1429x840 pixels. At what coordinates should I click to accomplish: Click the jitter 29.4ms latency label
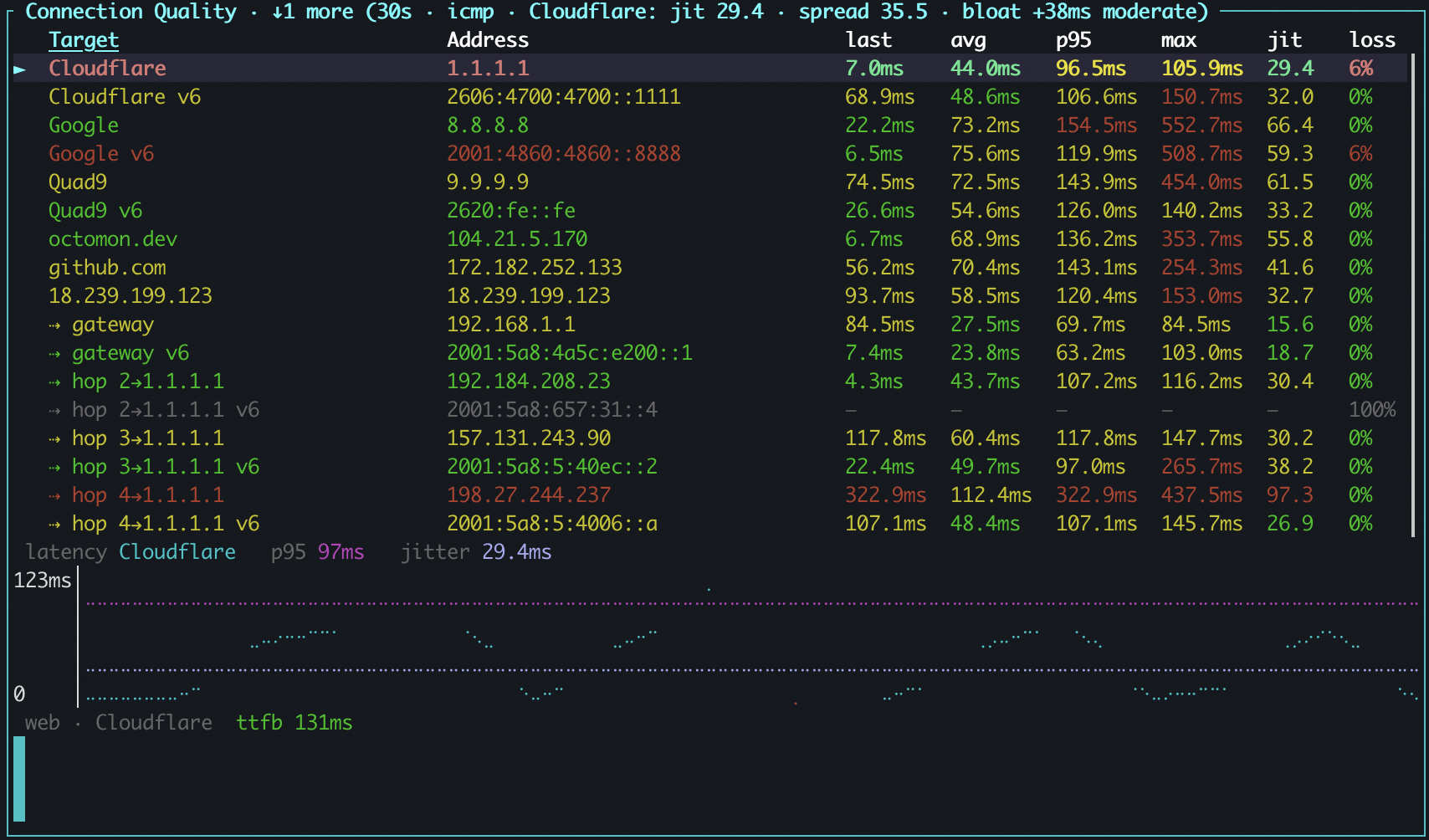click(476, 551)
